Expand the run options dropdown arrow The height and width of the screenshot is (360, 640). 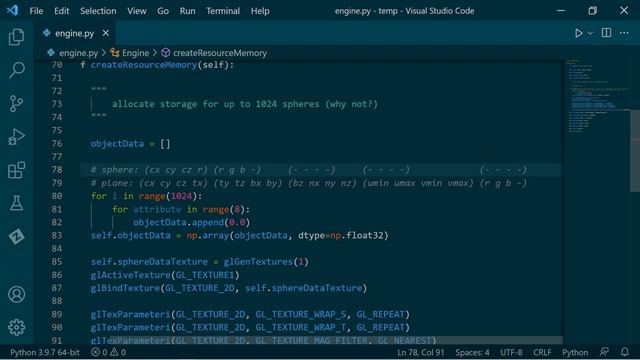[x=590, y=33]
